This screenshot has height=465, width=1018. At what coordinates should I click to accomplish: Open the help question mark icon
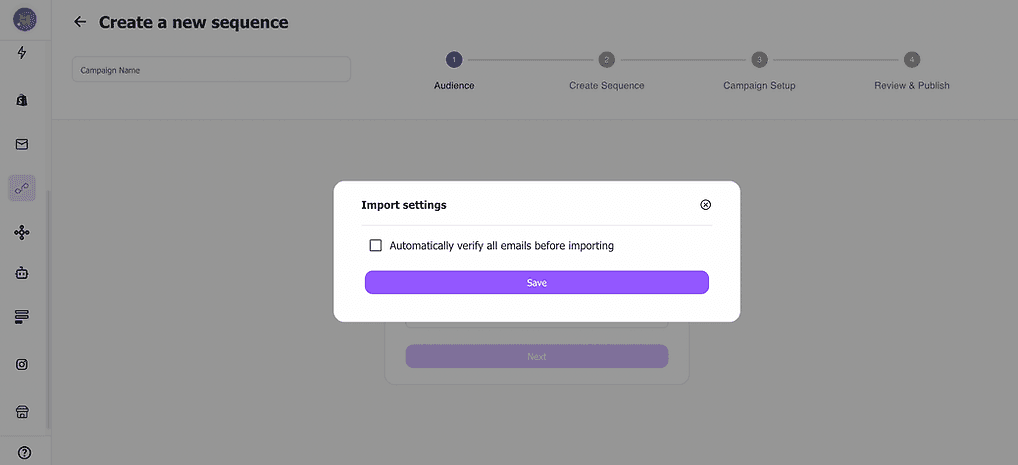[x=25, y=453]
